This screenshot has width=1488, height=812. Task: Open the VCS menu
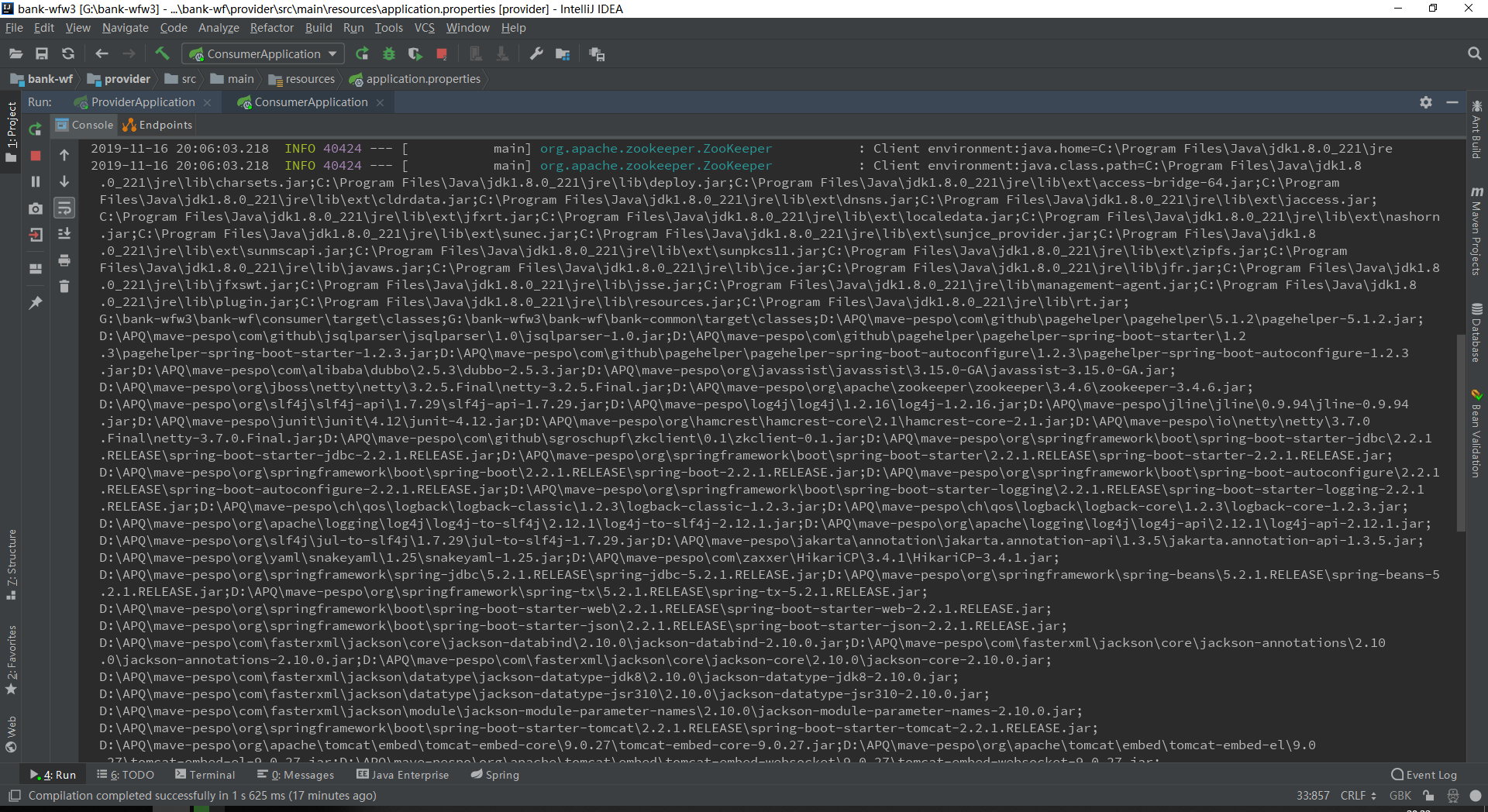coord(425,28)
